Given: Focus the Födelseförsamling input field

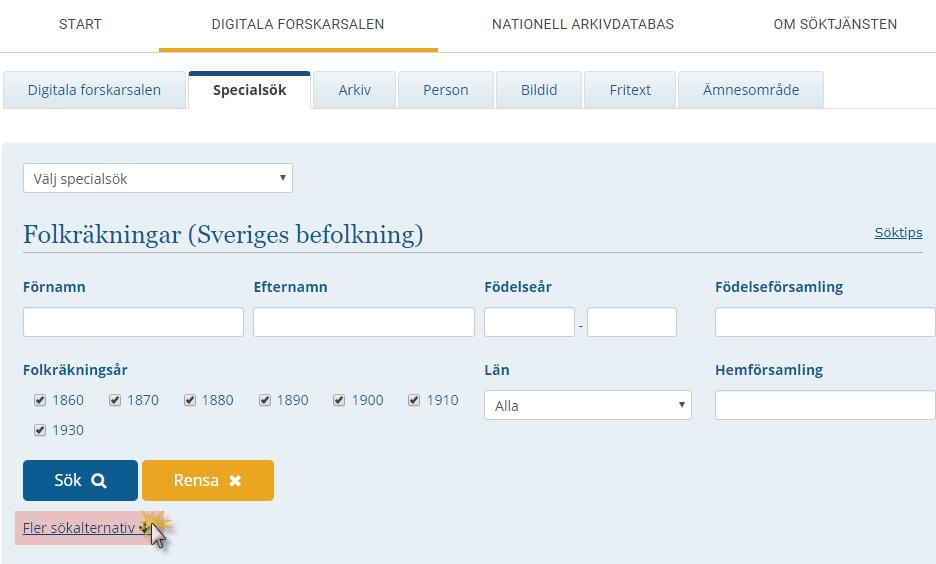Looking at the screenshot, I should point(825,322).
